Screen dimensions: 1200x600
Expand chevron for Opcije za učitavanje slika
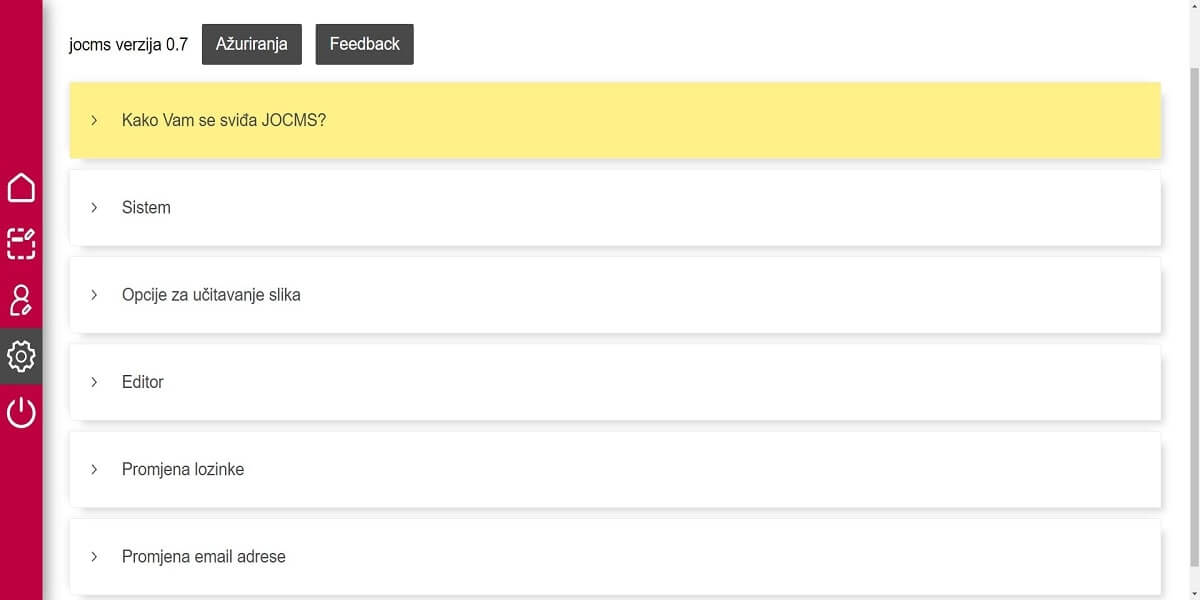click(x=94, y=295)
